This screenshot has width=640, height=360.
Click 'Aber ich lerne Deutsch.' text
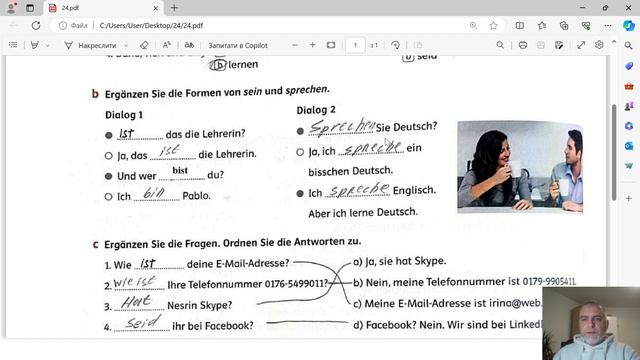tap(363, 213)
